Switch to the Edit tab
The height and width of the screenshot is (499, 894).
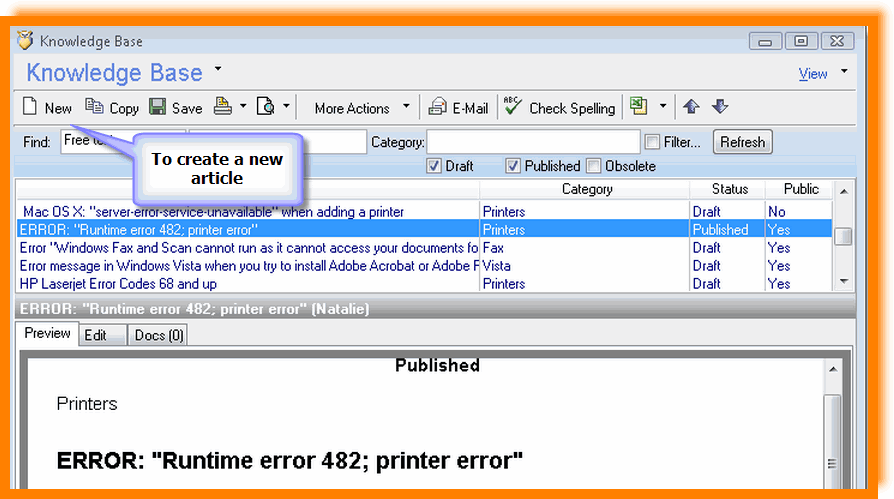96,335
